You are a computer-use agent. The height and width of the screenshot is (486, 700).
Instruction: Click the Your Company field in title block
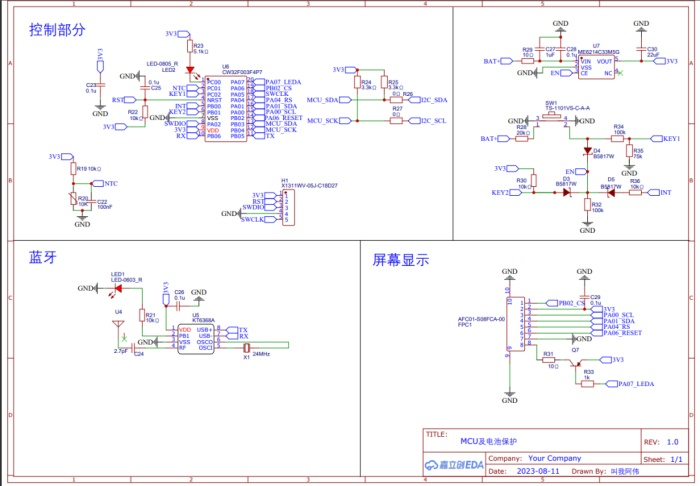[x=554, y=457]
